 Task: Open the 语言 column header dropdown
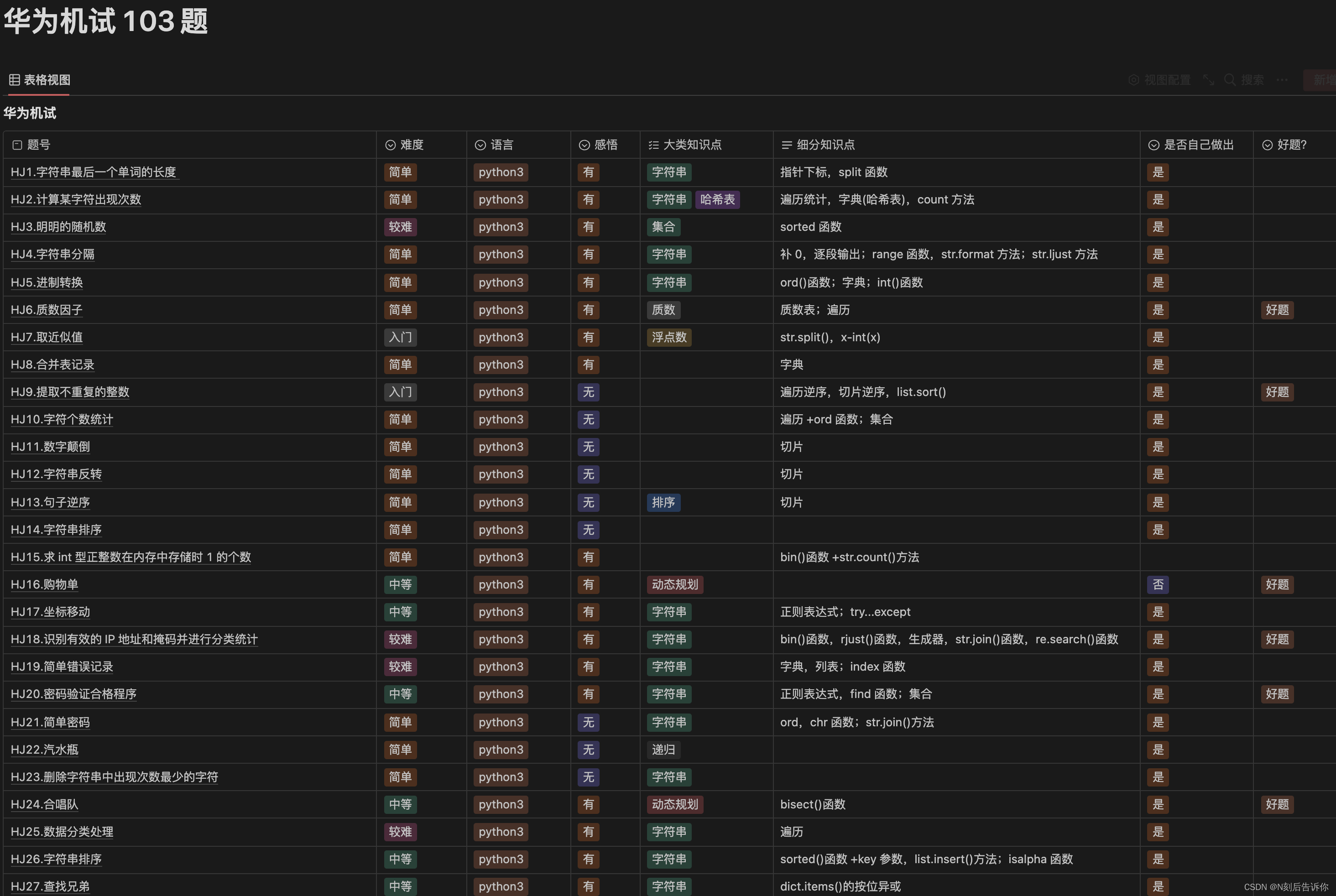coord(502,145)
